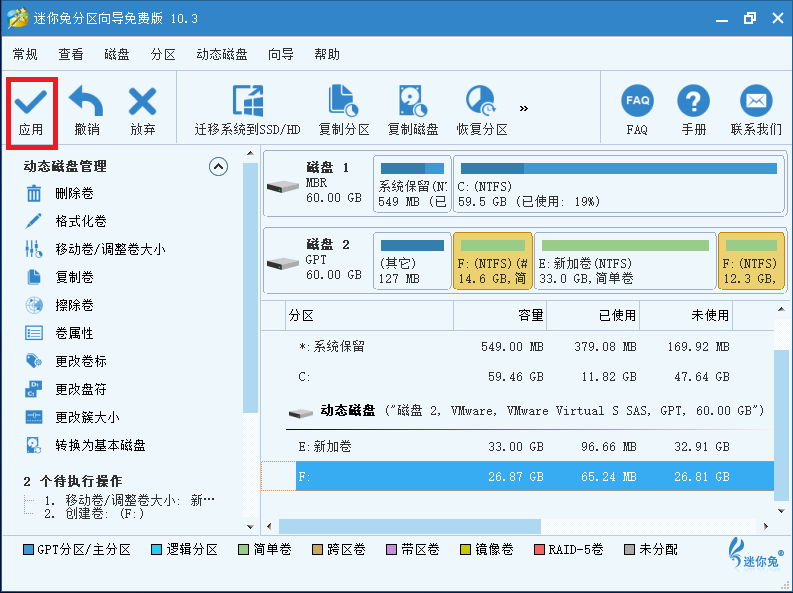Select pending operation 2 Create Volume (F:)
The width and height of the screenshot is (793, 593).
(x=94, y=514)
